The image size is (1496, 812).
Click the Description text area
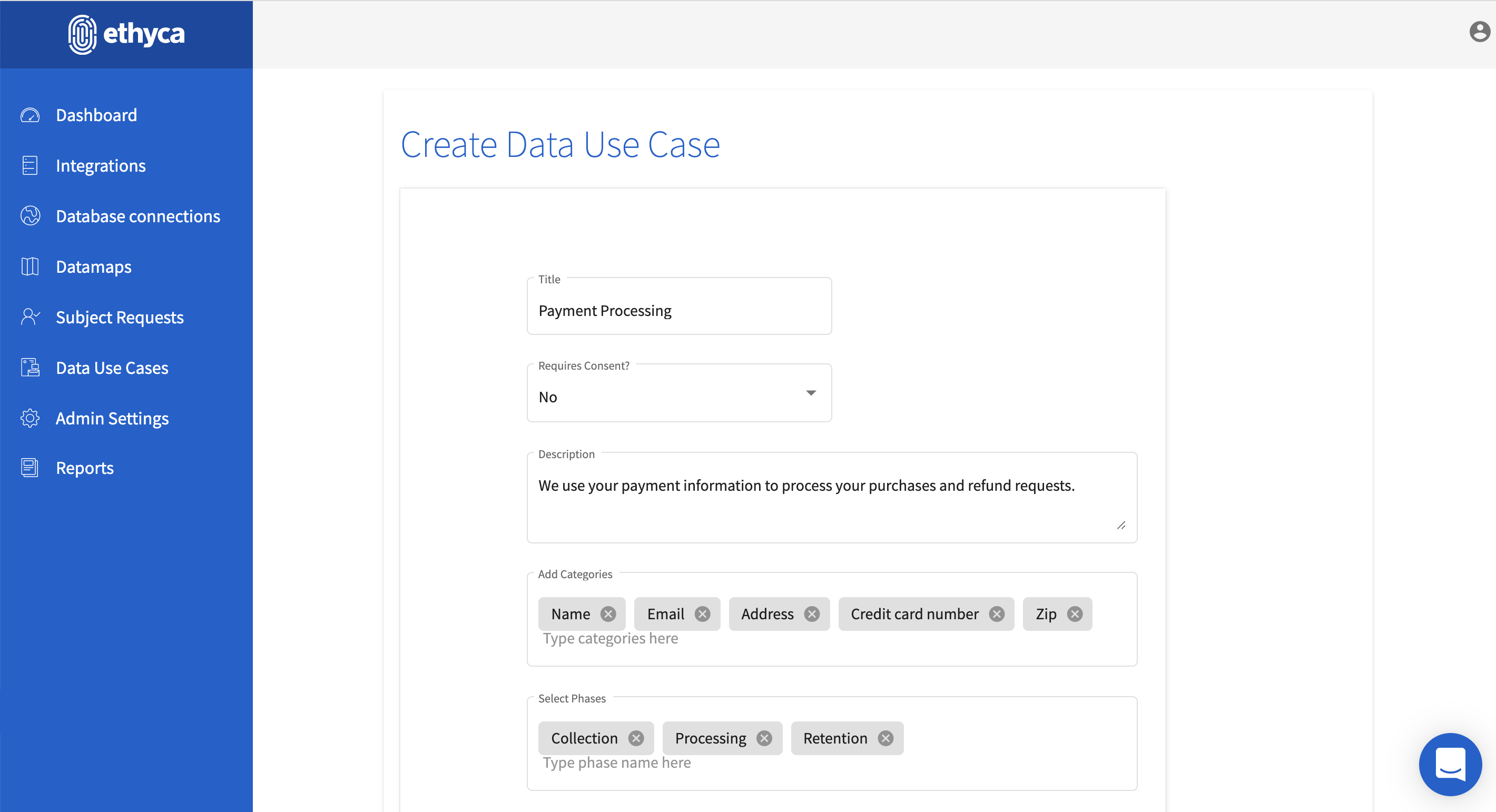click(x=831, y=499)
